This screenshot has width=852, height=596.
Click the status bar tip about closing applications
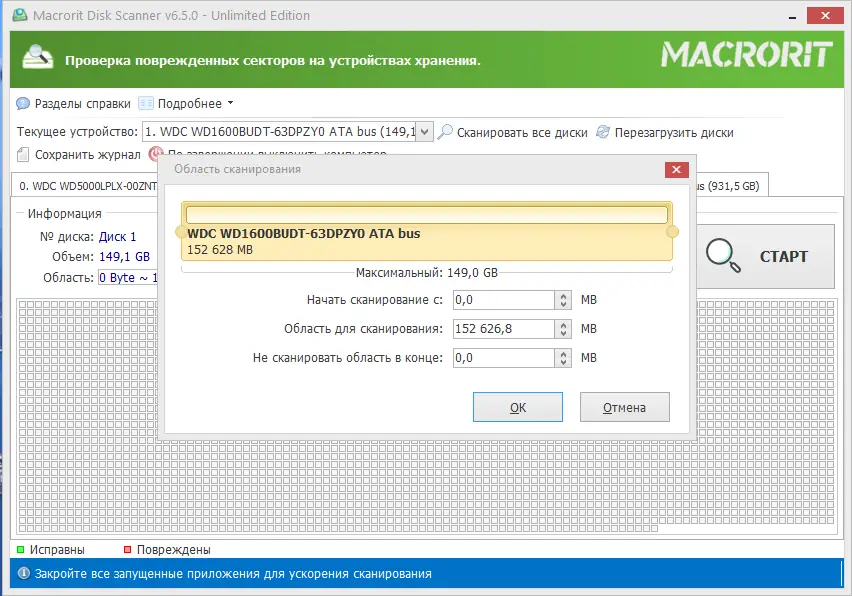tap(233, 574)
